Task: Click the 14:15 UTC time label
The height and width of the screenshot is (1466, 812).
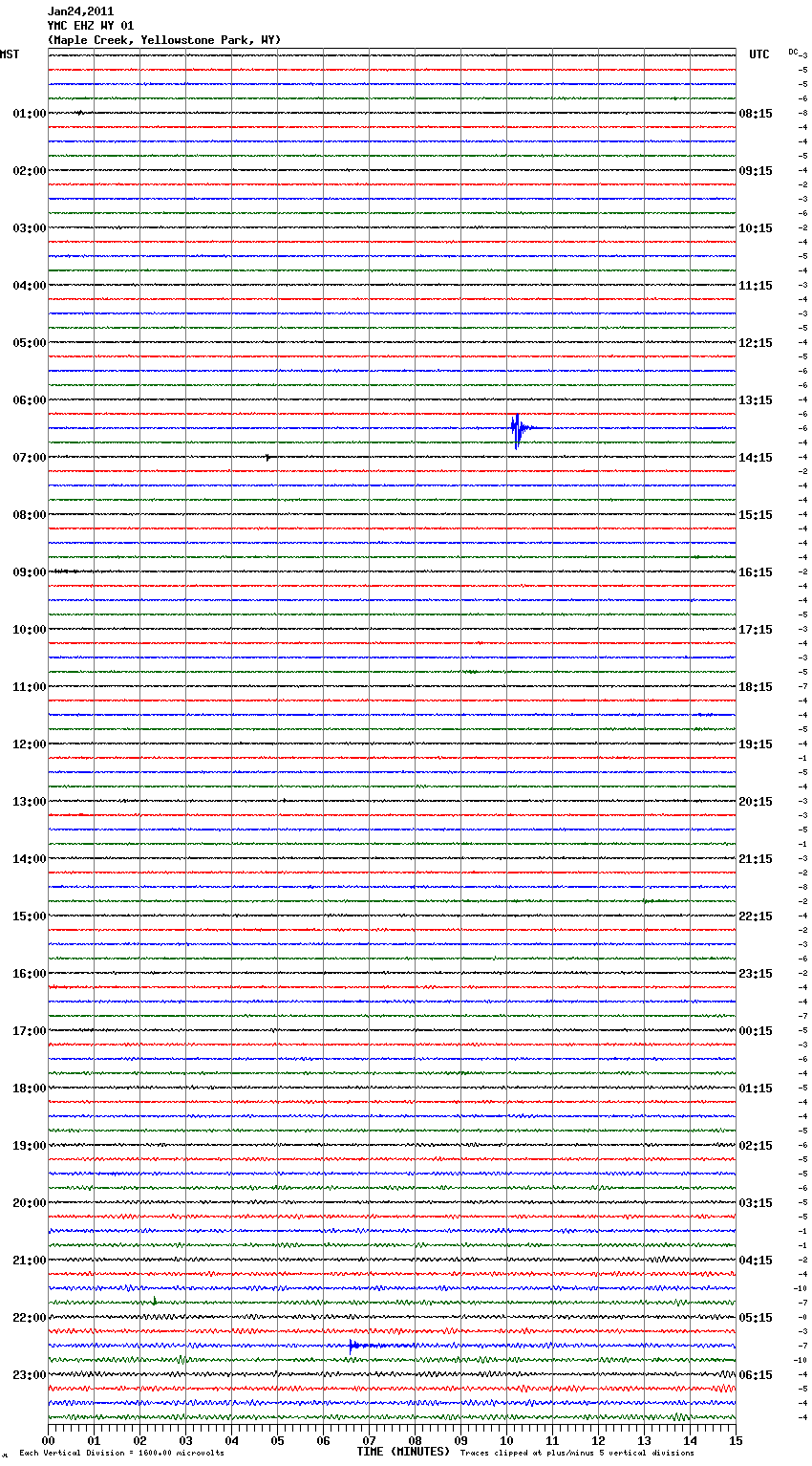Action: tap(756, 458)
